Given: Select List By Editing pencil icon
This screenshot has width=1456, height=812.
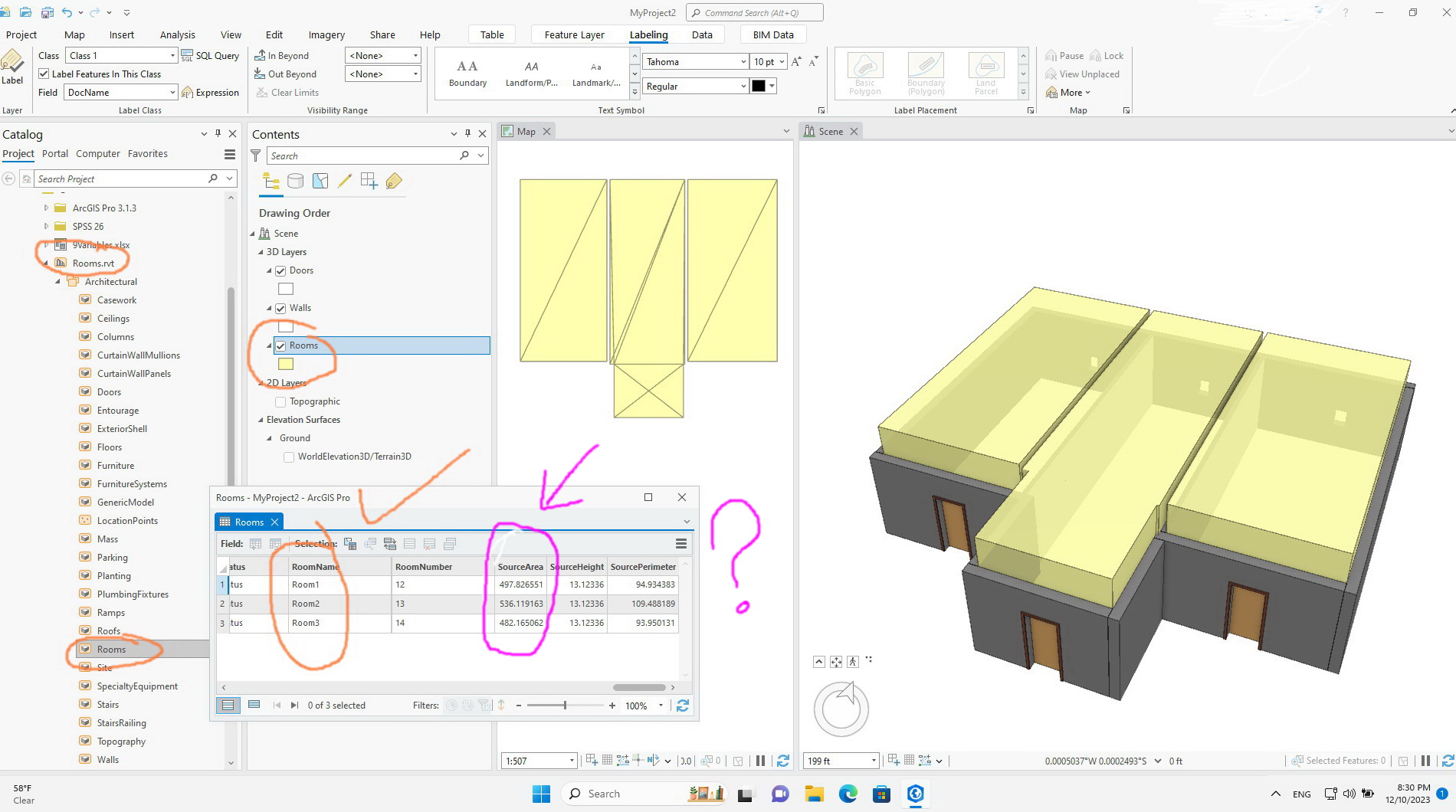Looking at the screenshot, I should (344, 181).
